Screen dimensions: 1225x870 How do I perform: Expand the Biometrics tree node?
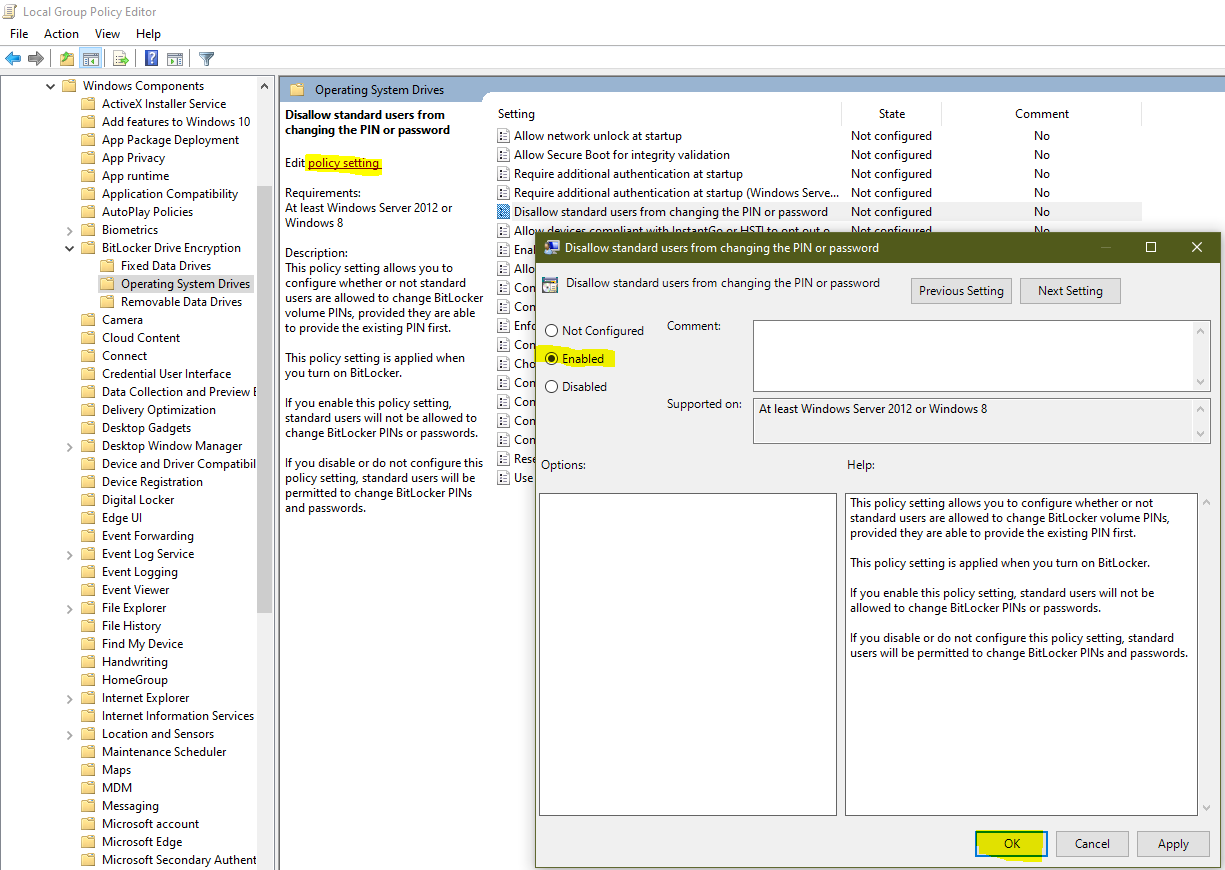[x=69, y=229]
